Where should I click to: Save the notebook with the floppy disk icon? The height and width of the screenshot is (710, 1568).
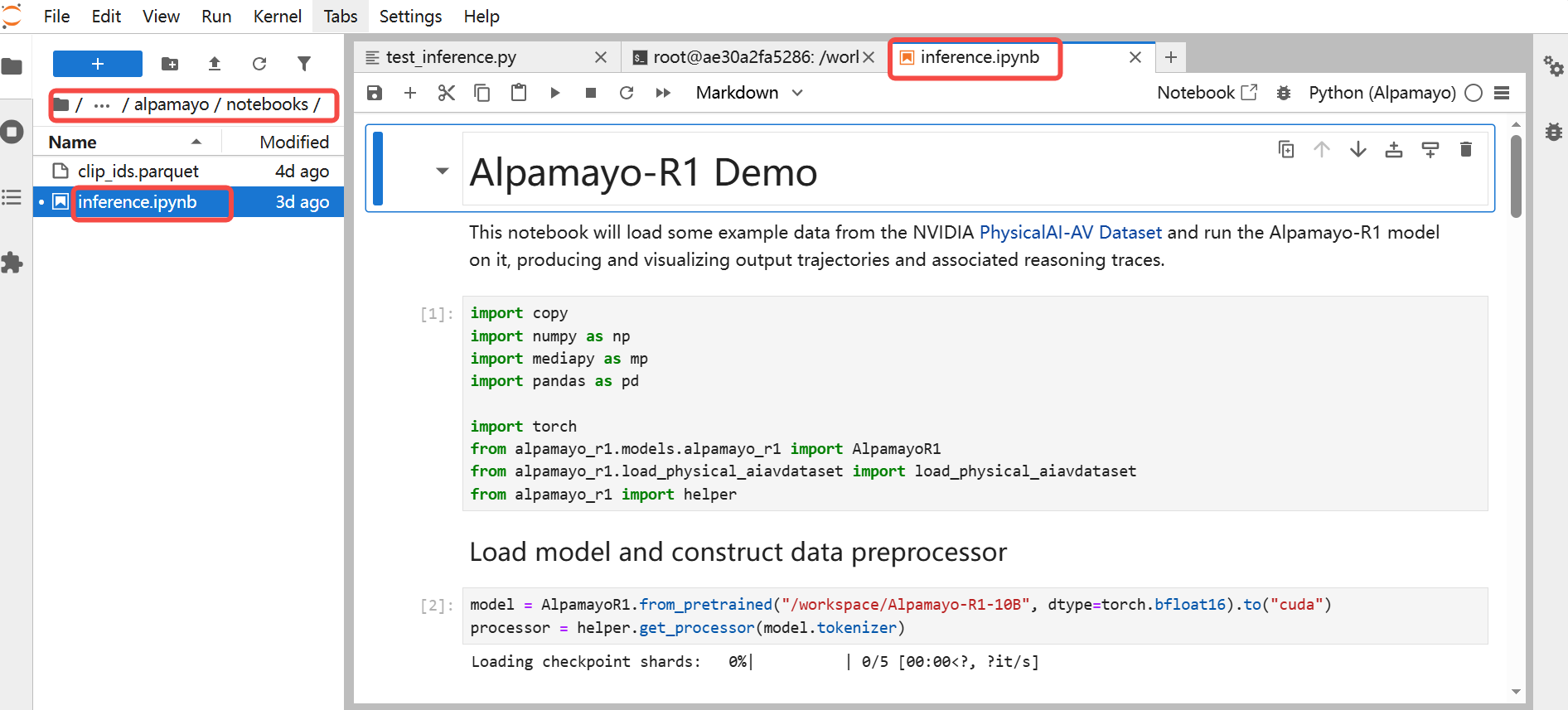coord(375,93)
